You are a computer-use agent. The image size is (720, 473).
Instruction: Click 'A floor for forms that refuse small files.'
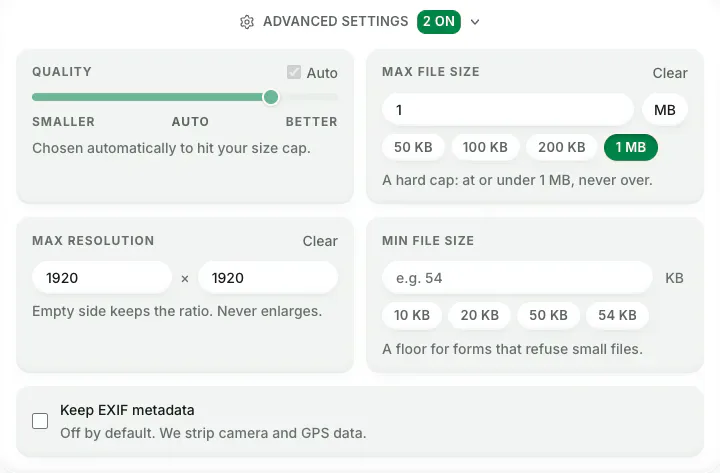512,349
